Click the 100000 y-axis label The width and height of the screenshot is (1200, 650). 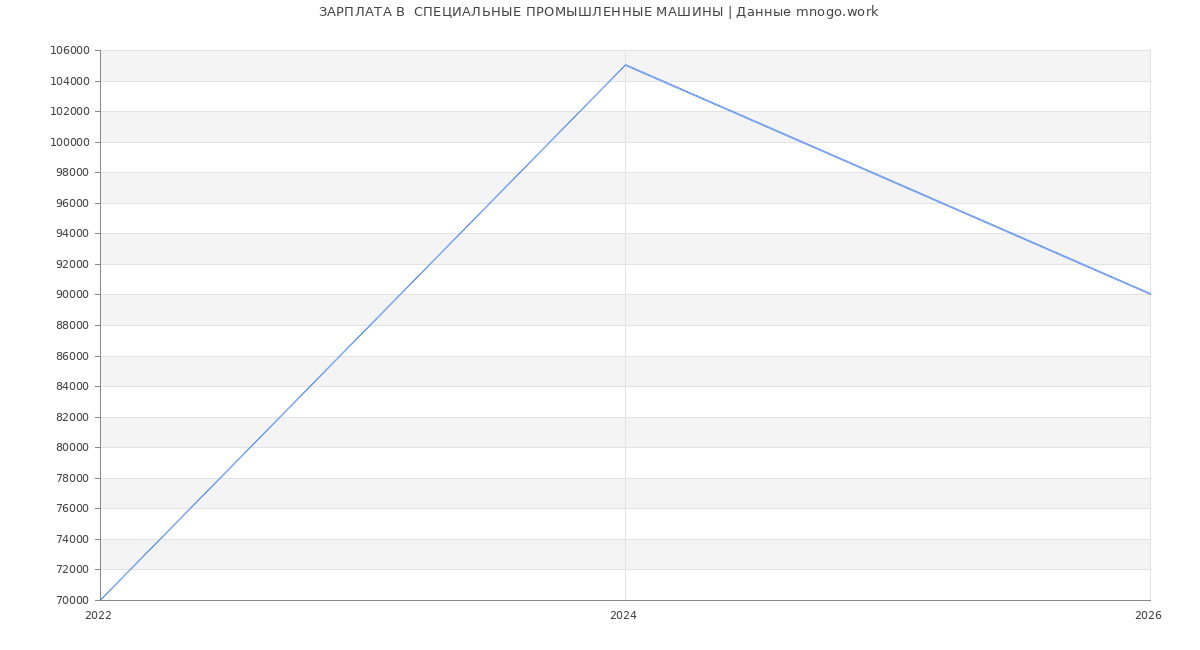pyautogui.click(x=69, y=142)
